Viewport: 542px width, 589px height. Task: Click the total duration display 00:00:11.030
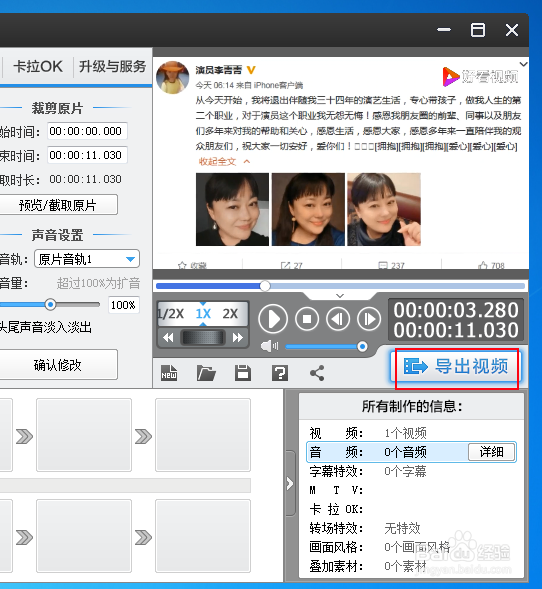[x=456, y=330]
